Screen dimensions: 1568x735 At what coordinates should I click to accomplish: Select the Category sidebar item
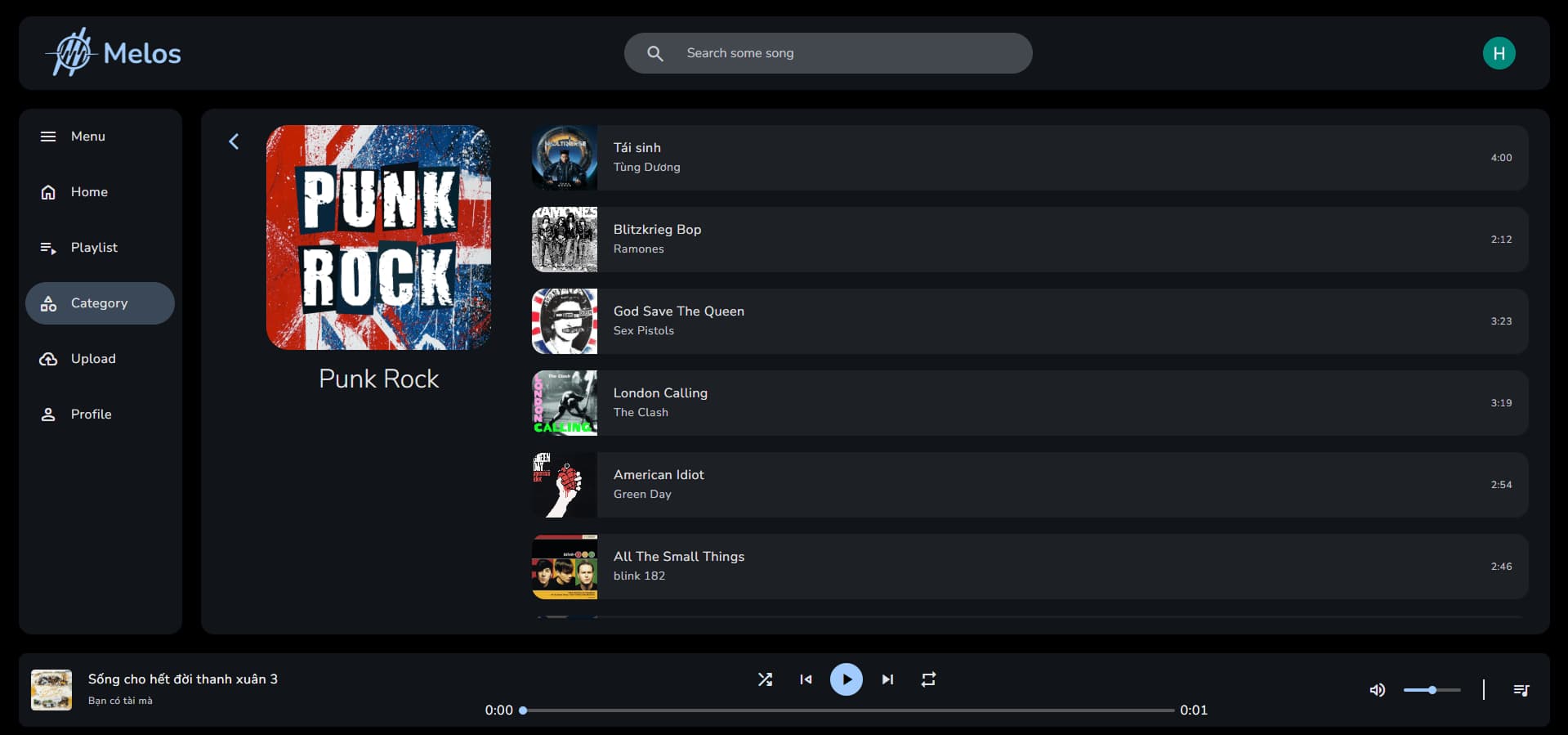pyautogui.click(x=99, y=303)
